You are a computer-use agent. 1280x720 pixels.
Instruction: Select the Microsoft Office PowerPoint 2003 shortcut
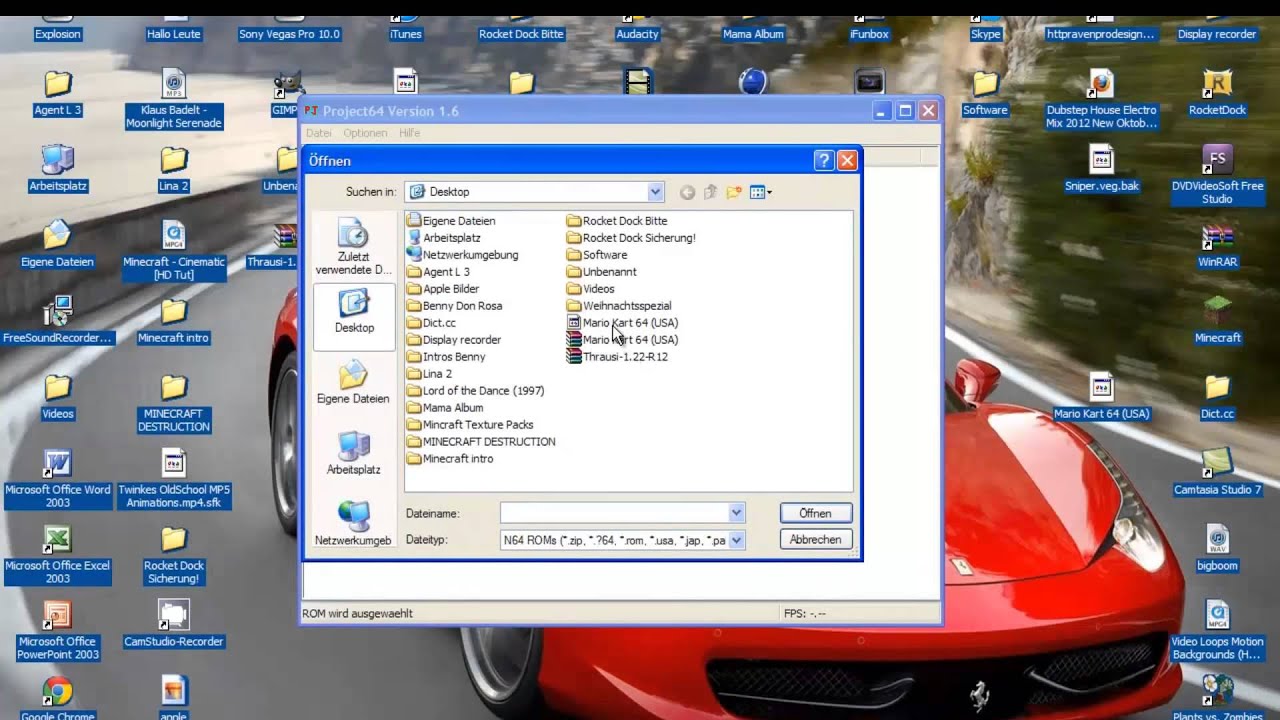58,631
